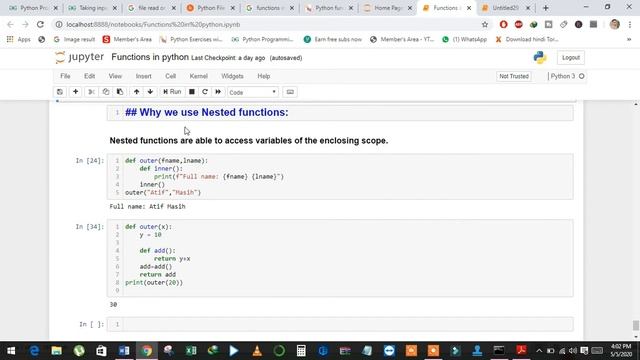Switch to the file read Google tab

(151, 8)
